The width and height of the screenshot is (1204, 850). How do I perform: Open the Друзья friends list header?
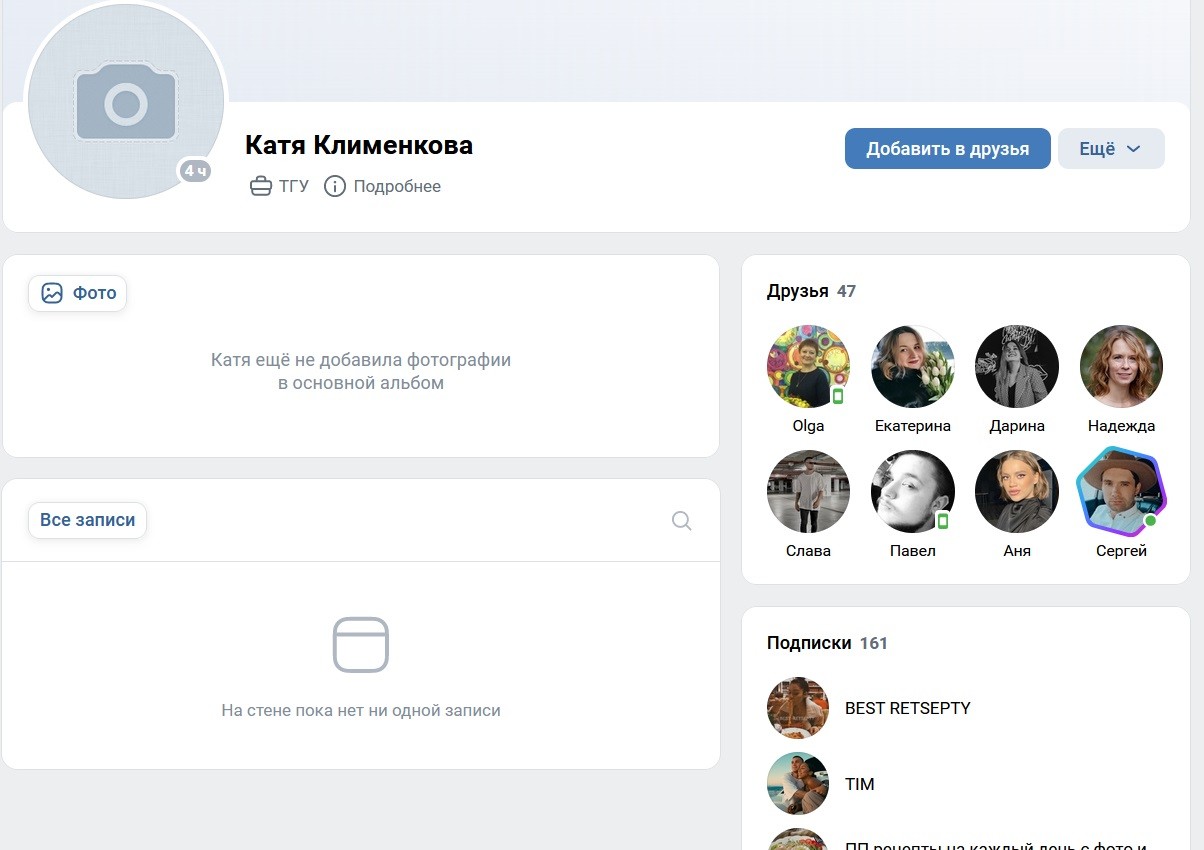pos(798,291)
